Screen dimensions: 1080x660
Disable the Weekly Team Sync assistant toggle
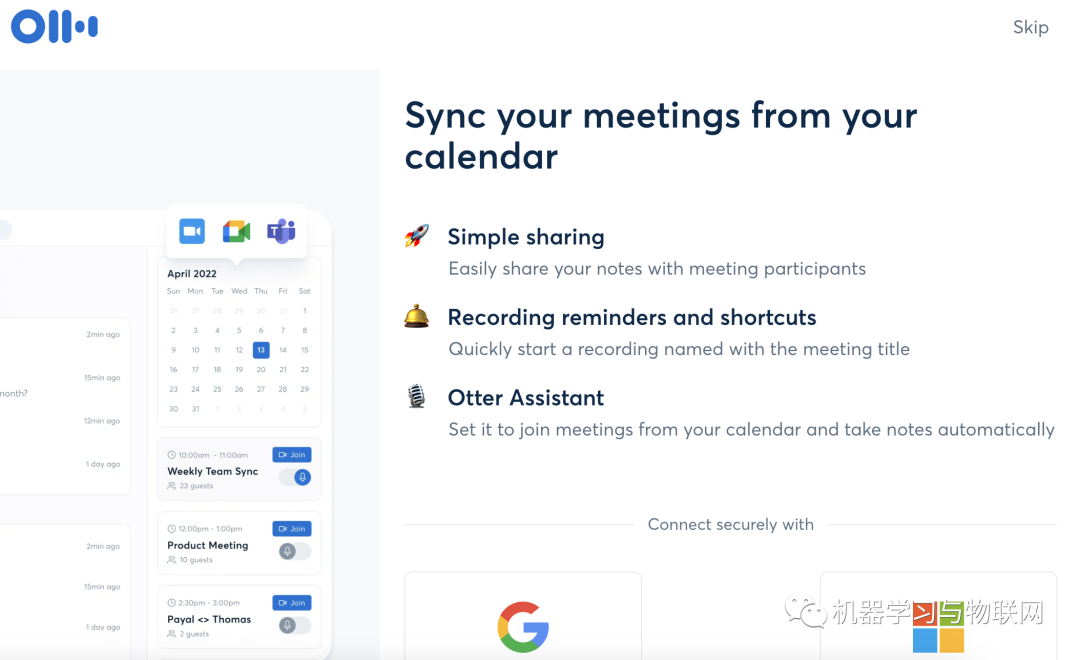click(x=295, y=477)
